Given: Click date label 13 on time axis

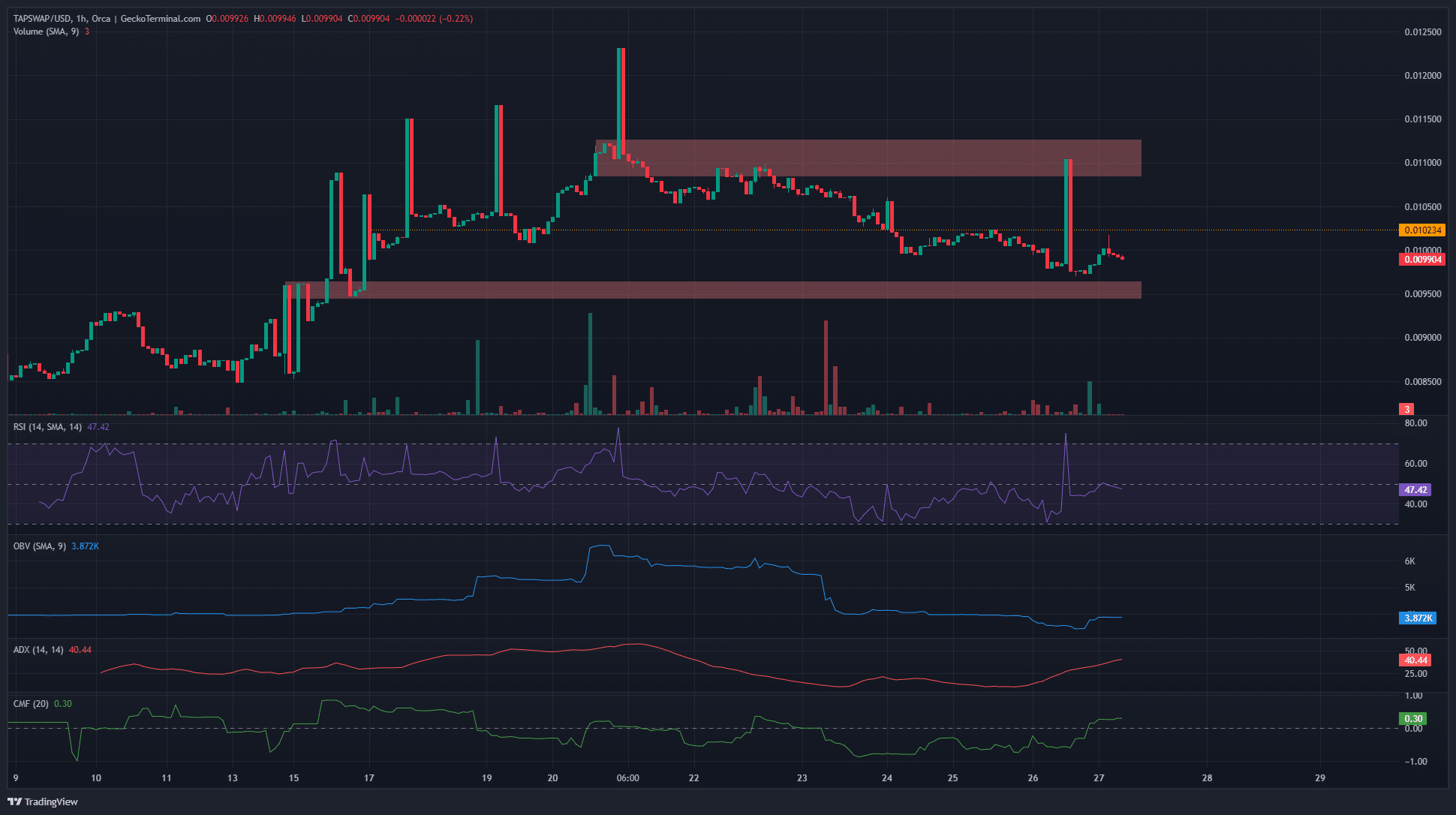Looking at the screenshot, I should pos(233,778).
